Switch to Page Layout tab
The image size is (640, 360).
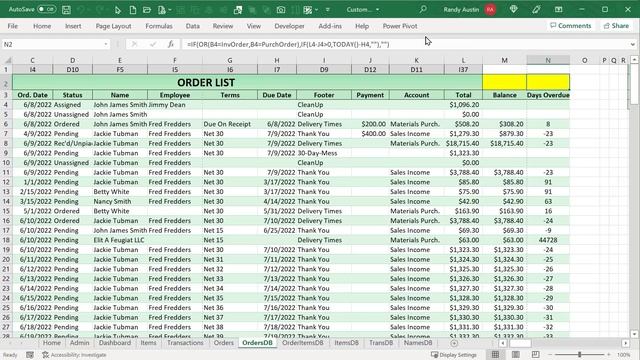tap(113, 26)
